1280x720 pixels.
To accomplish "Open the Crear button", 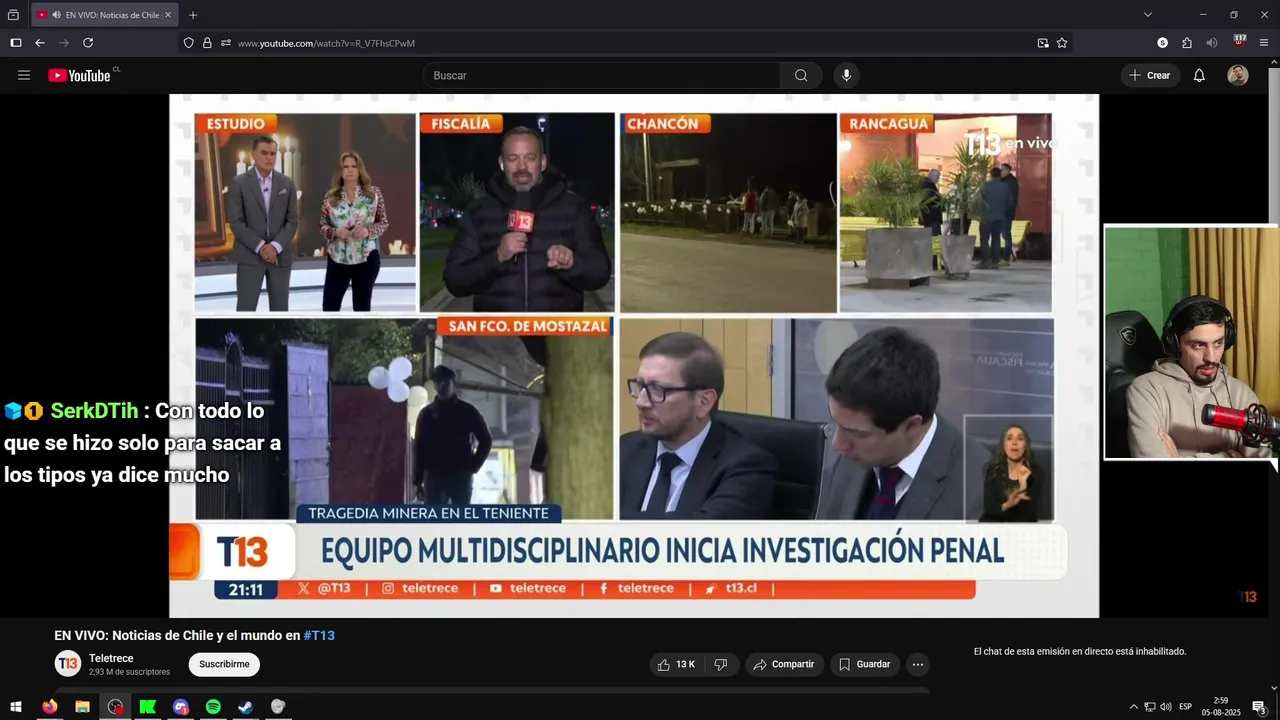I will tap(1150, 75).
